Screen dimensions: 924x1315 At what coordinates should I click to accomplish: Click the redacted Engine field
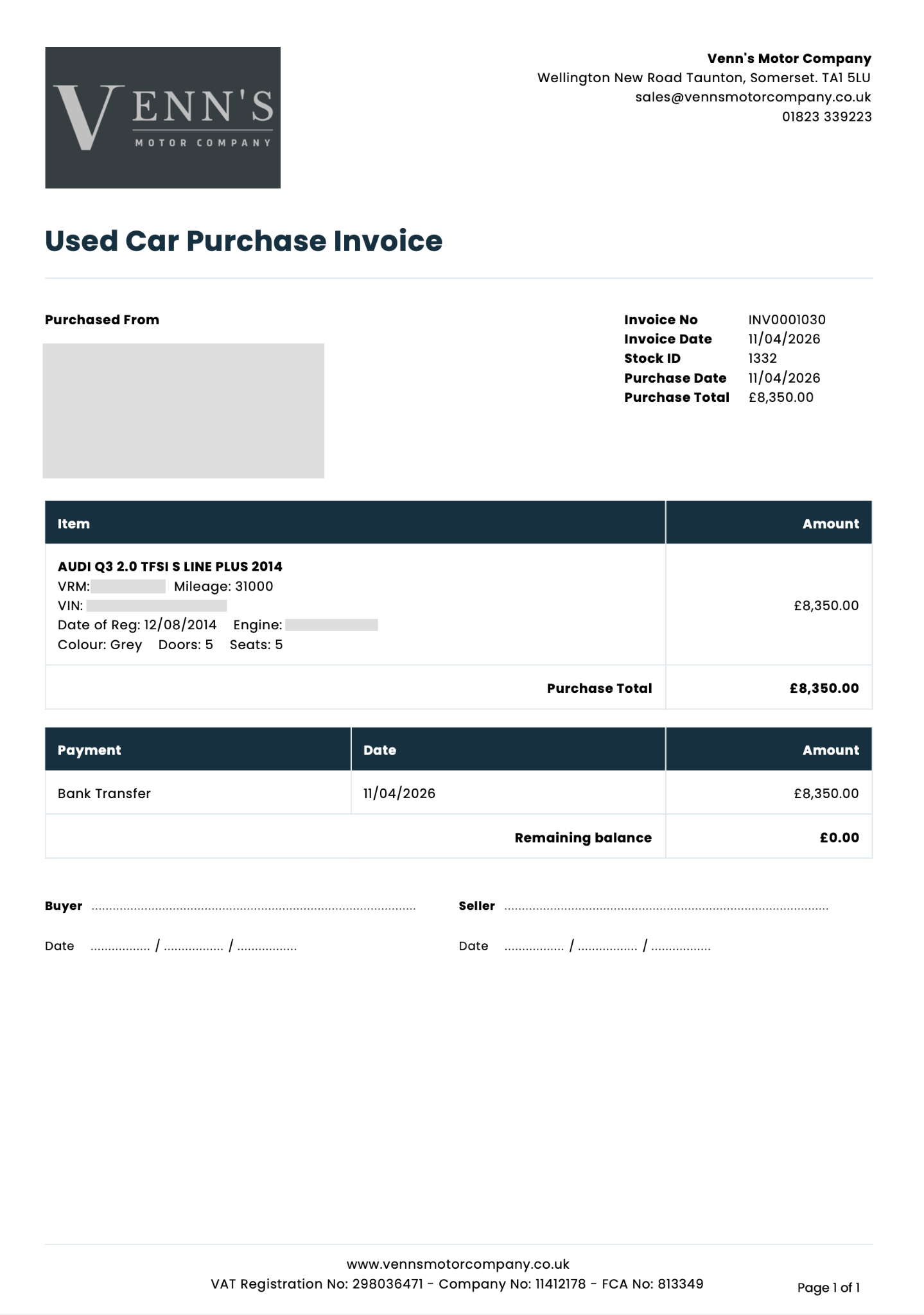(331, 625)
